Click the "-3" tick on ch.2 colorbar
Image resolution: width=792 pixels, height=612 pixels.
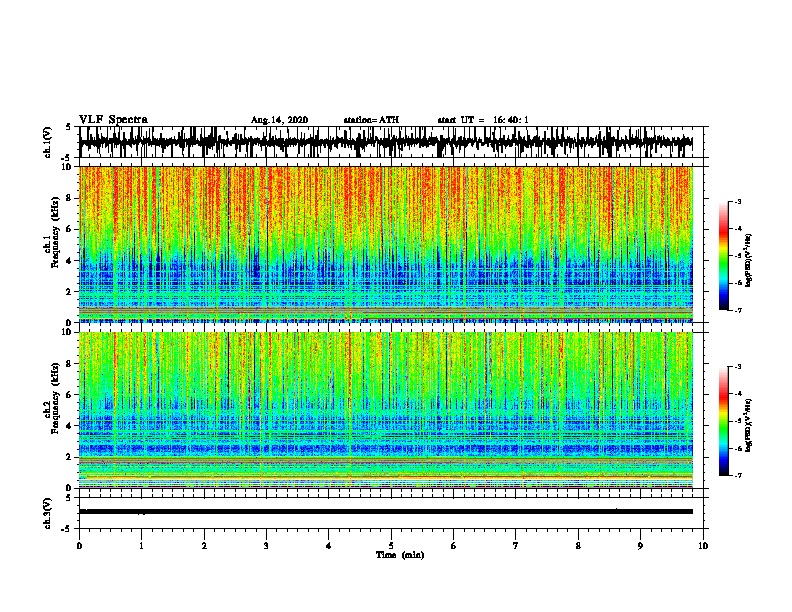pyautogui.click(x=738, y=367)
